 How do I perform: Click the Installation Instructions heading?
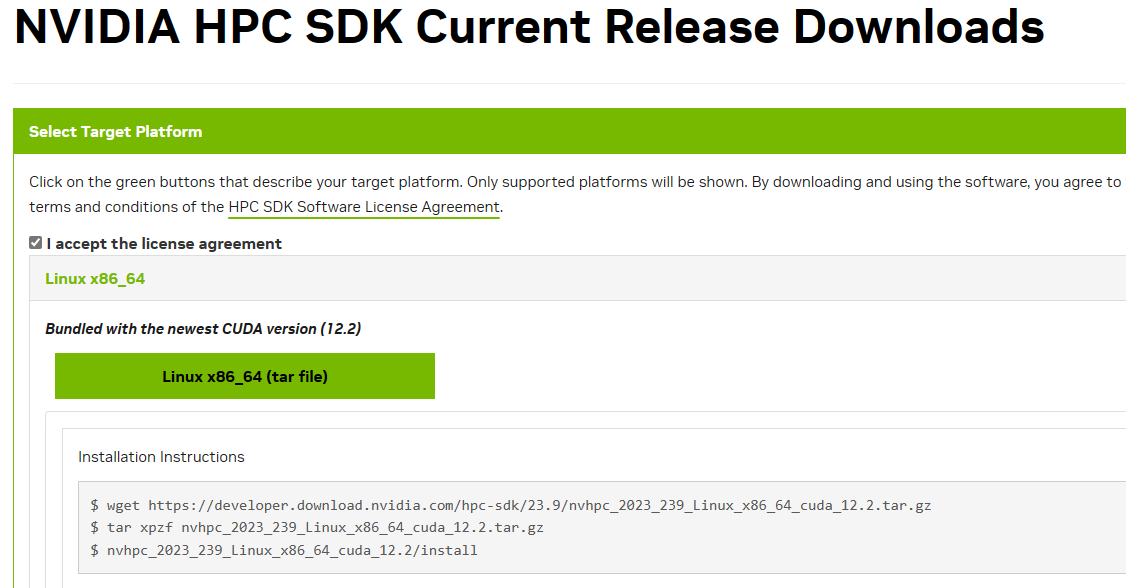[161, 457]
